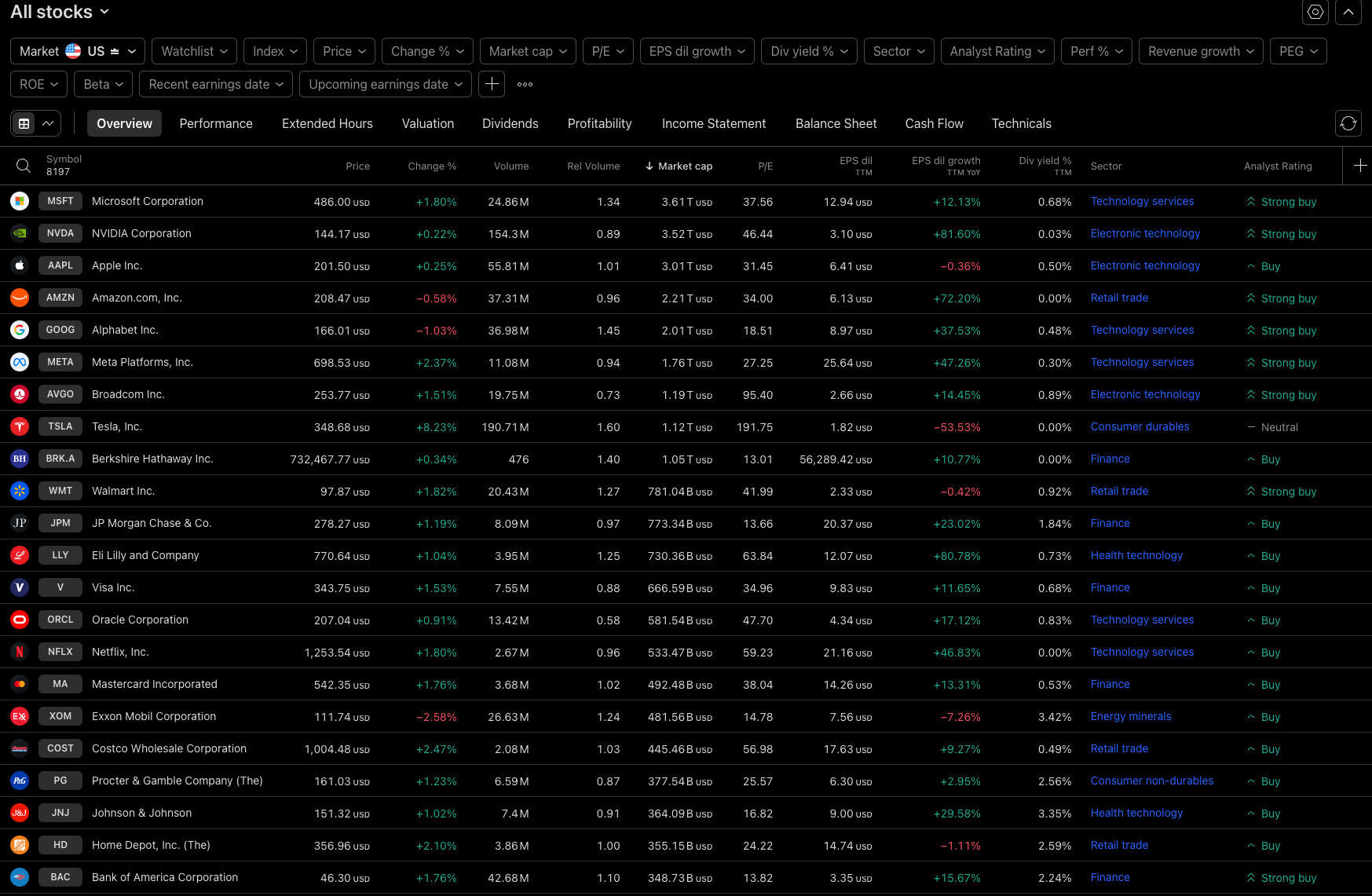The height and width of the screenshot is (896, 1372).
Task: Switch to the Valuation tab
Action: click(428, 123)
